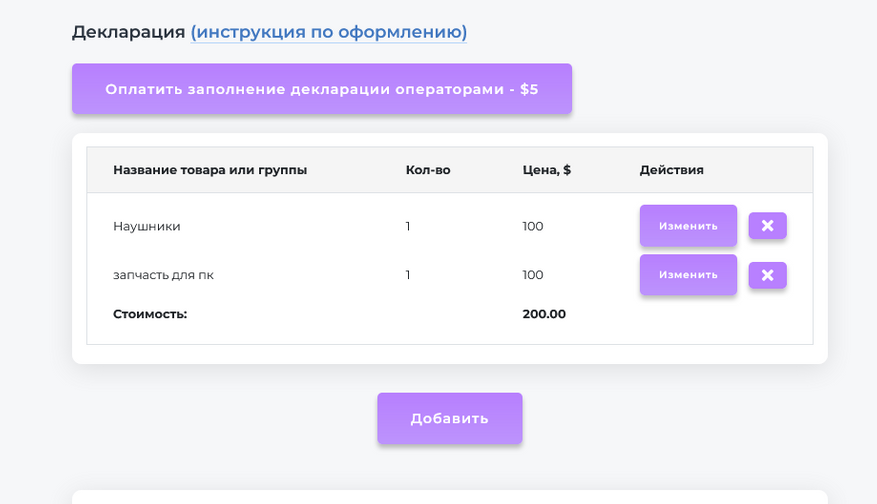
Task: Click the price 100 for Наушники
Action: pyautogui.click(x=533, y=226)
